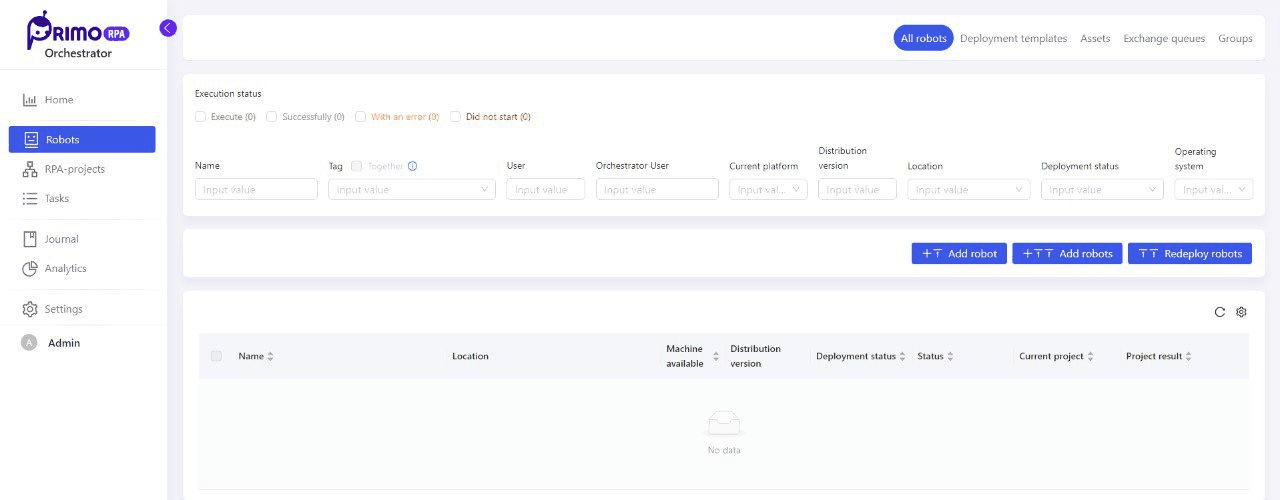Click the Redeploy robots button

click(1189, 254)
